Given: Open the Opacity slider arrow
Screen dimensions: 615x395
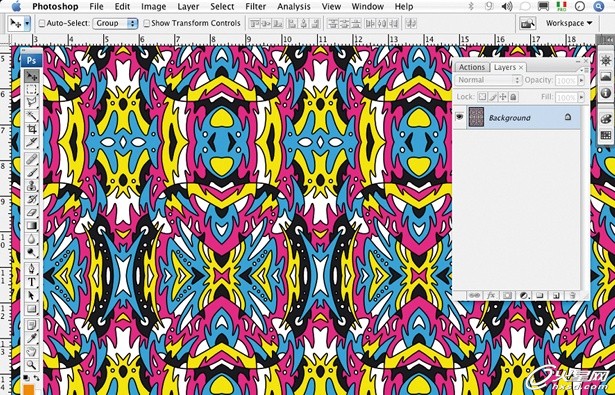Looking at the screenshot, I should 581,80.
